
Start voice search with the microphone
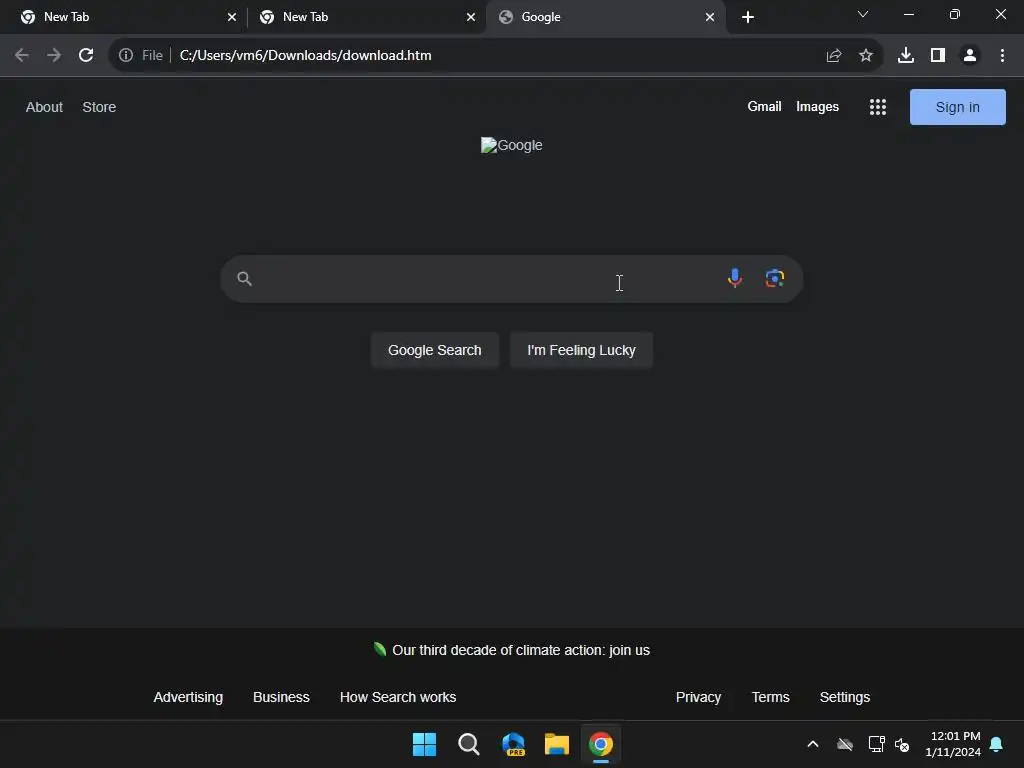pyautogui.click(x=735, y=278)
